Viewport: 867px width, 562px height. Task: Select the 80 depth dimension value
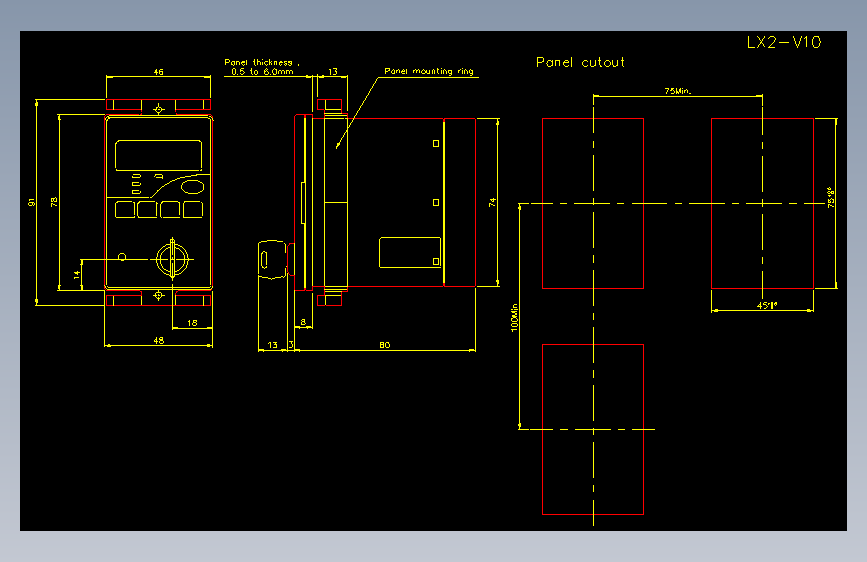pyautogui.click(x=385, y=345)
